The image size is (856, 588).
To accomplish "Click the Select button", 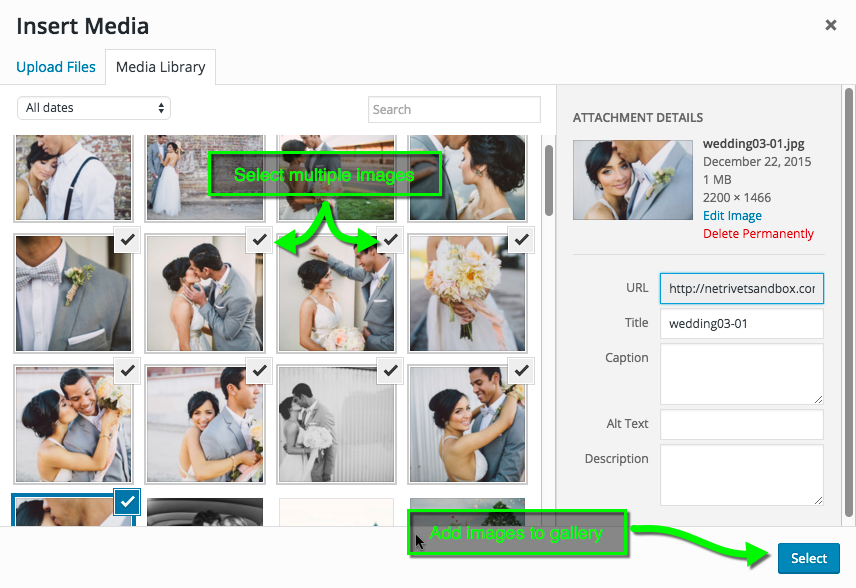I will click(809, 558).
